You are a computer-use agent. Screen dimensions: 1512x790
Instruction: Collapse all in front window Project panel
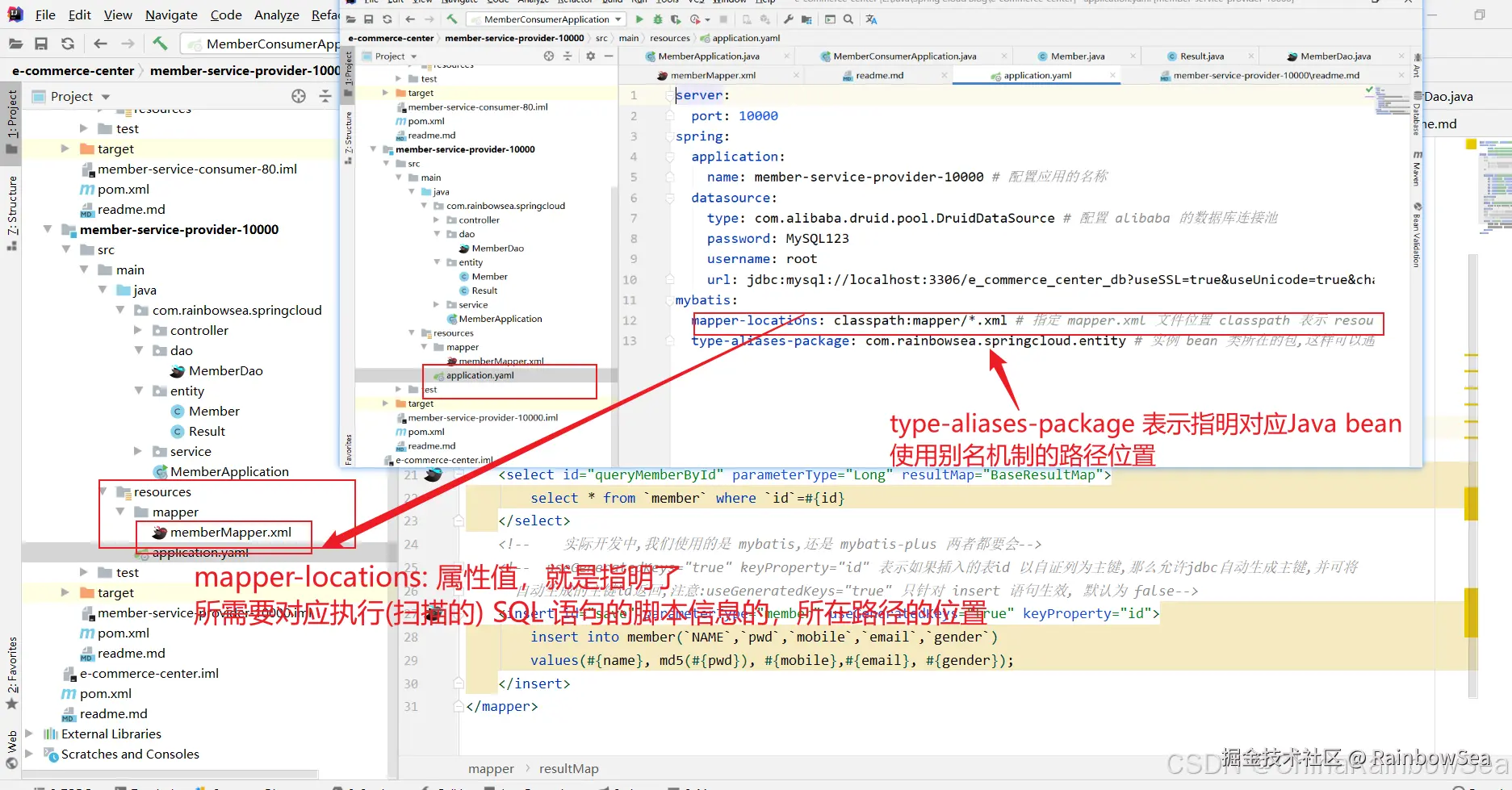[568, 56]
